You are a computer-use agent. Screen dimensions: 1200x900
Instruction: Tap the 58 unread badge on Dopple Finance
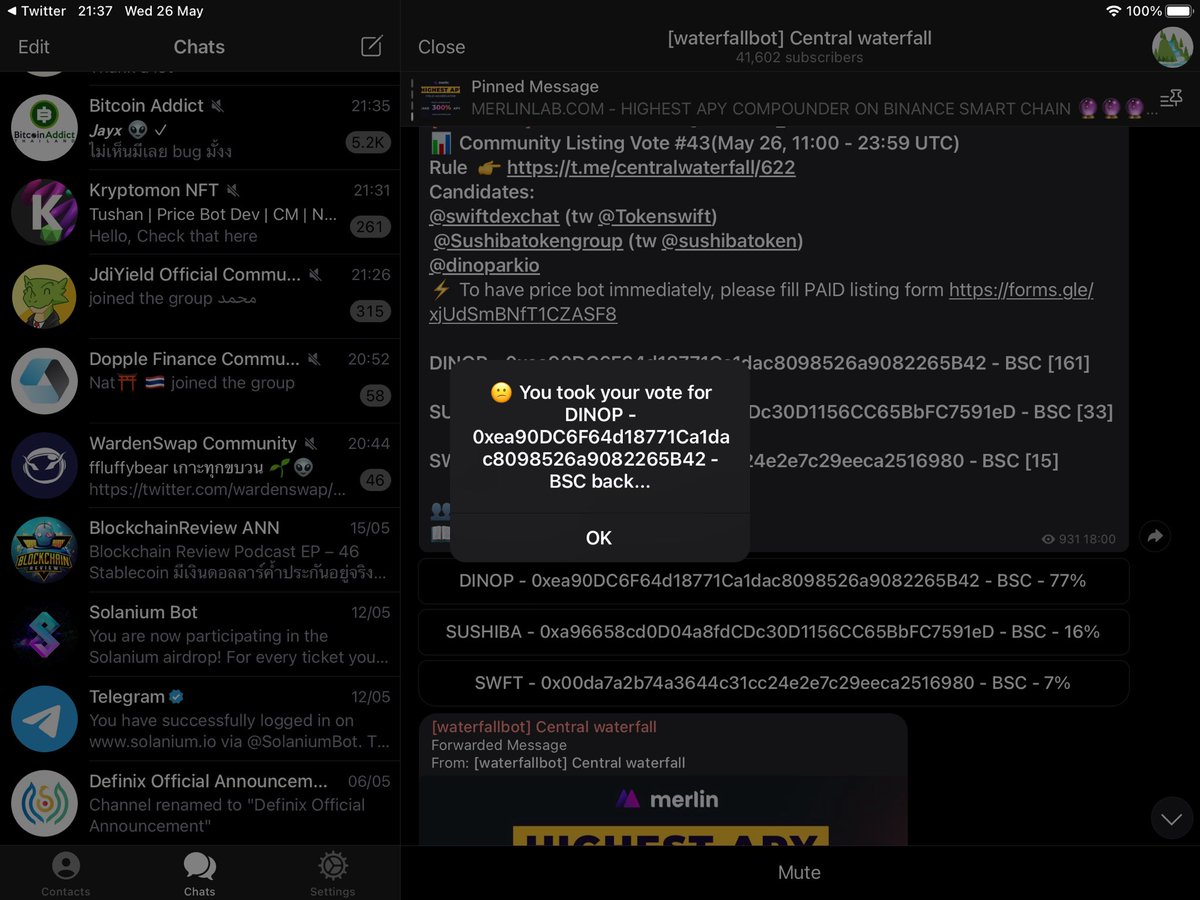click(375, 396)
